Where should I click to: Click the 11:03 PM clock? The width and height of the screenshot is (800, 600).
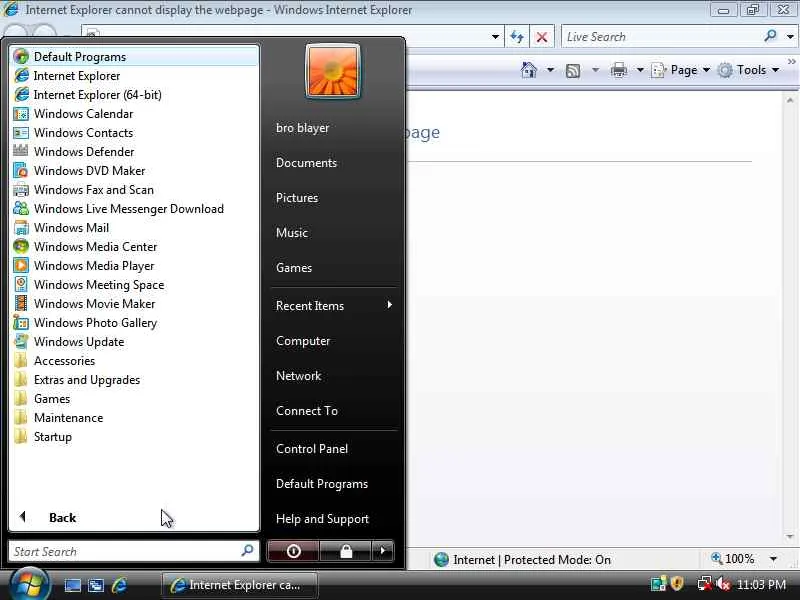(x=761, y=584)
